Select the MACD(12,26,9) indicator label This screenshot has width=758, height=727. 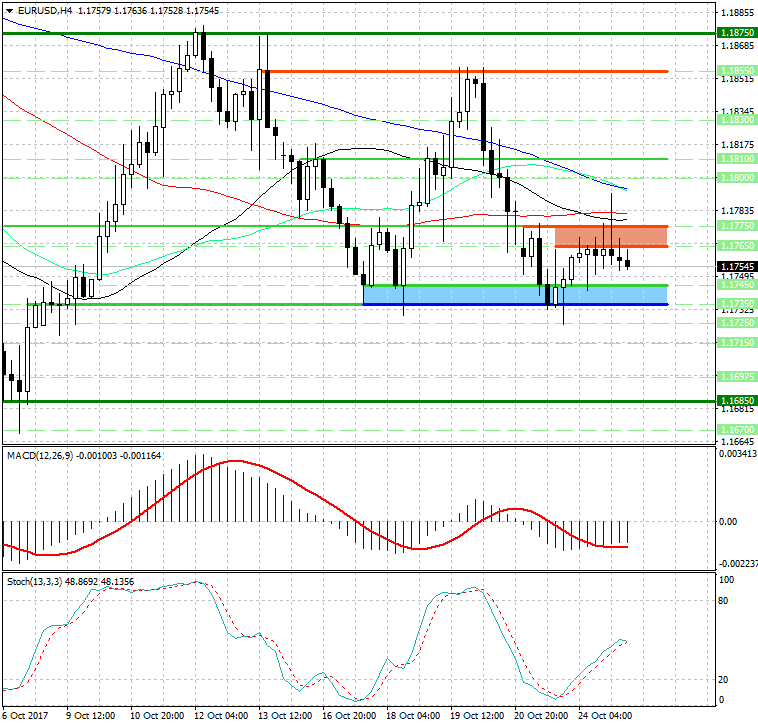coord(45,455)
